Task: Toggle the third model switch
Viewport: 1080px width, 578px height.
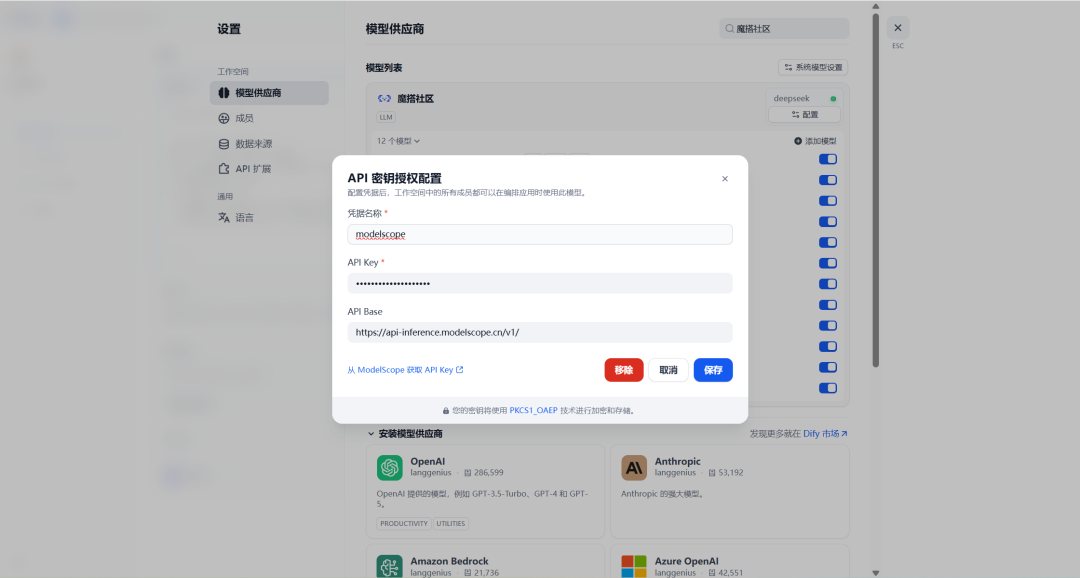Action: pyautogui.click(x=828, y=200)
